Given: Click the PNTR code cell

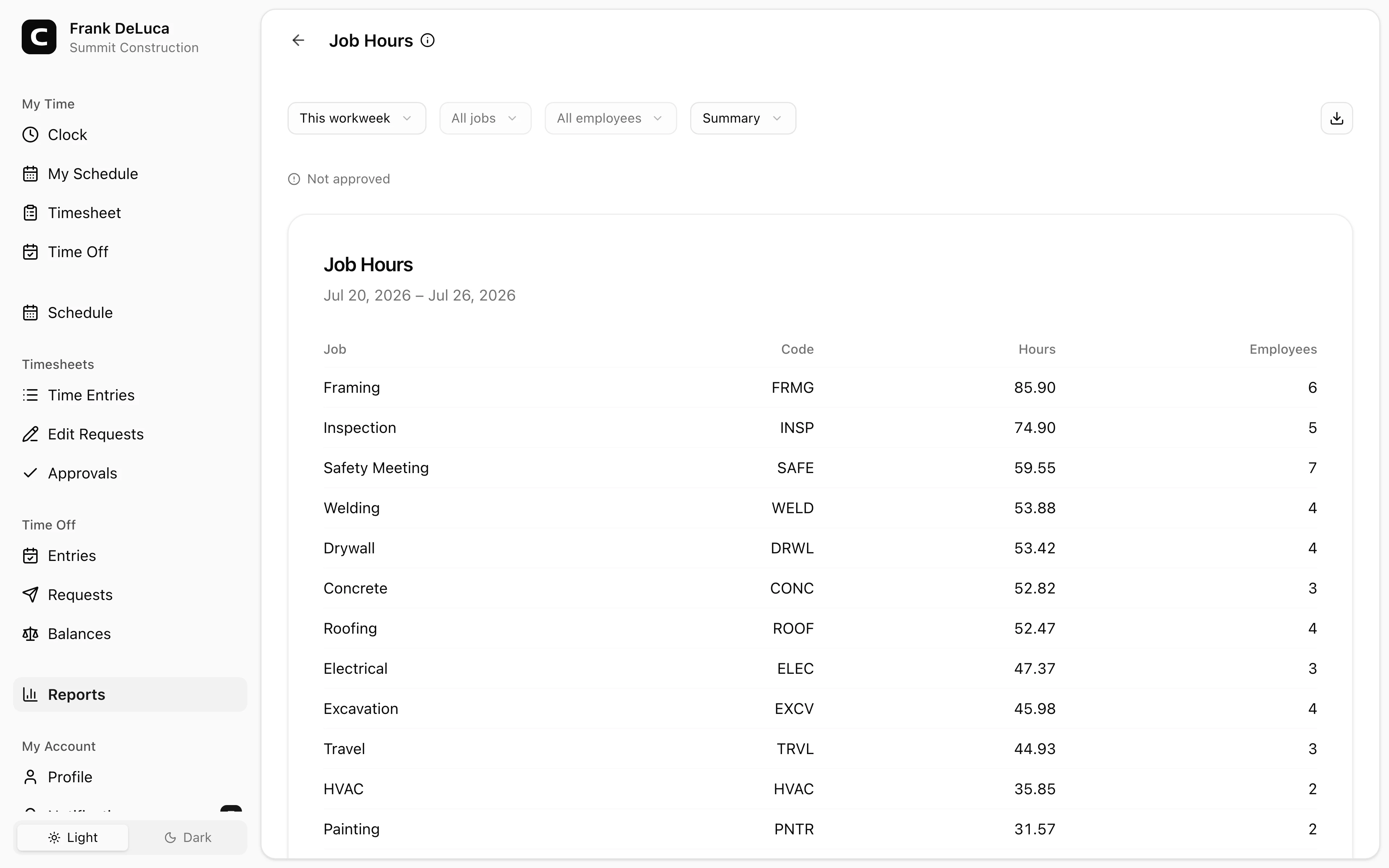Looking at the screenshot, I should click(x=794, y=830).
